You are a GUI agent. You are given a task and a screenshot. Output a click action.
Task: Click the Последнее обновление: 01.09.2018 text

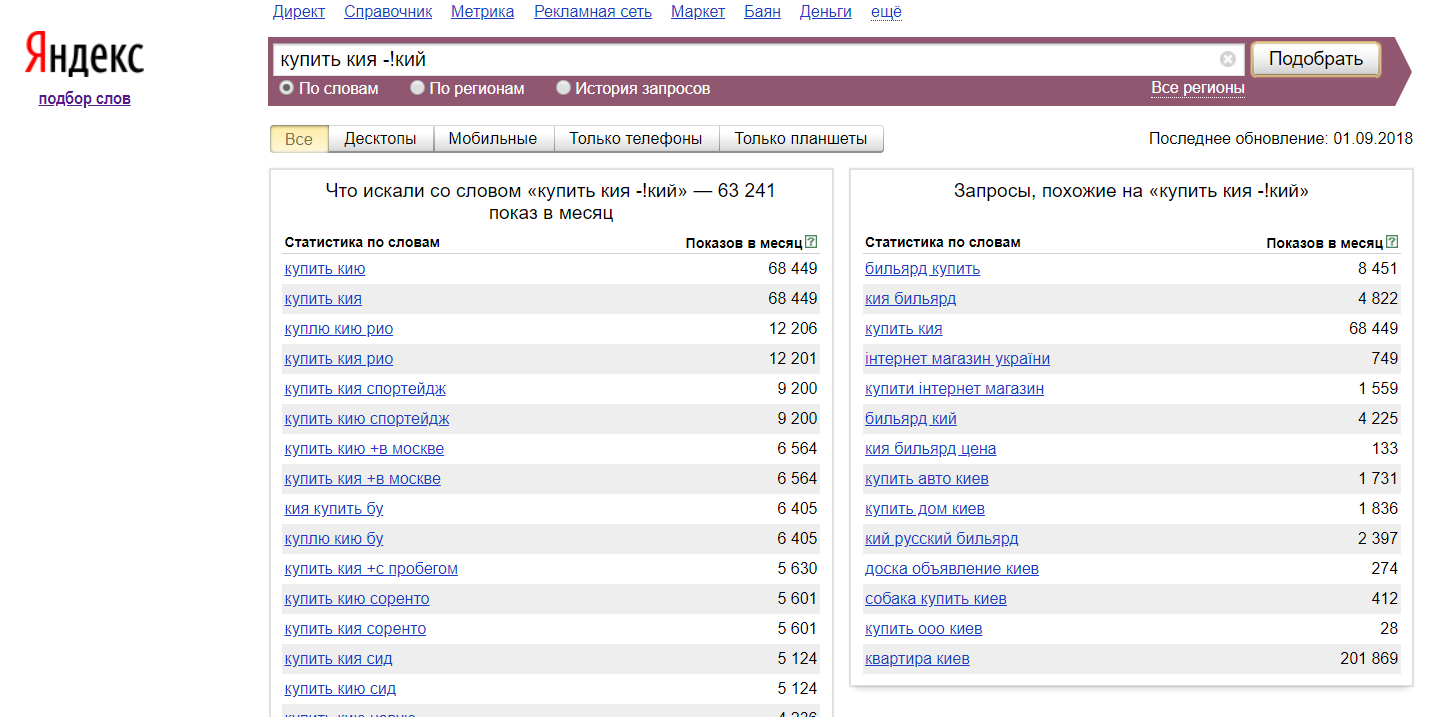1281,139
